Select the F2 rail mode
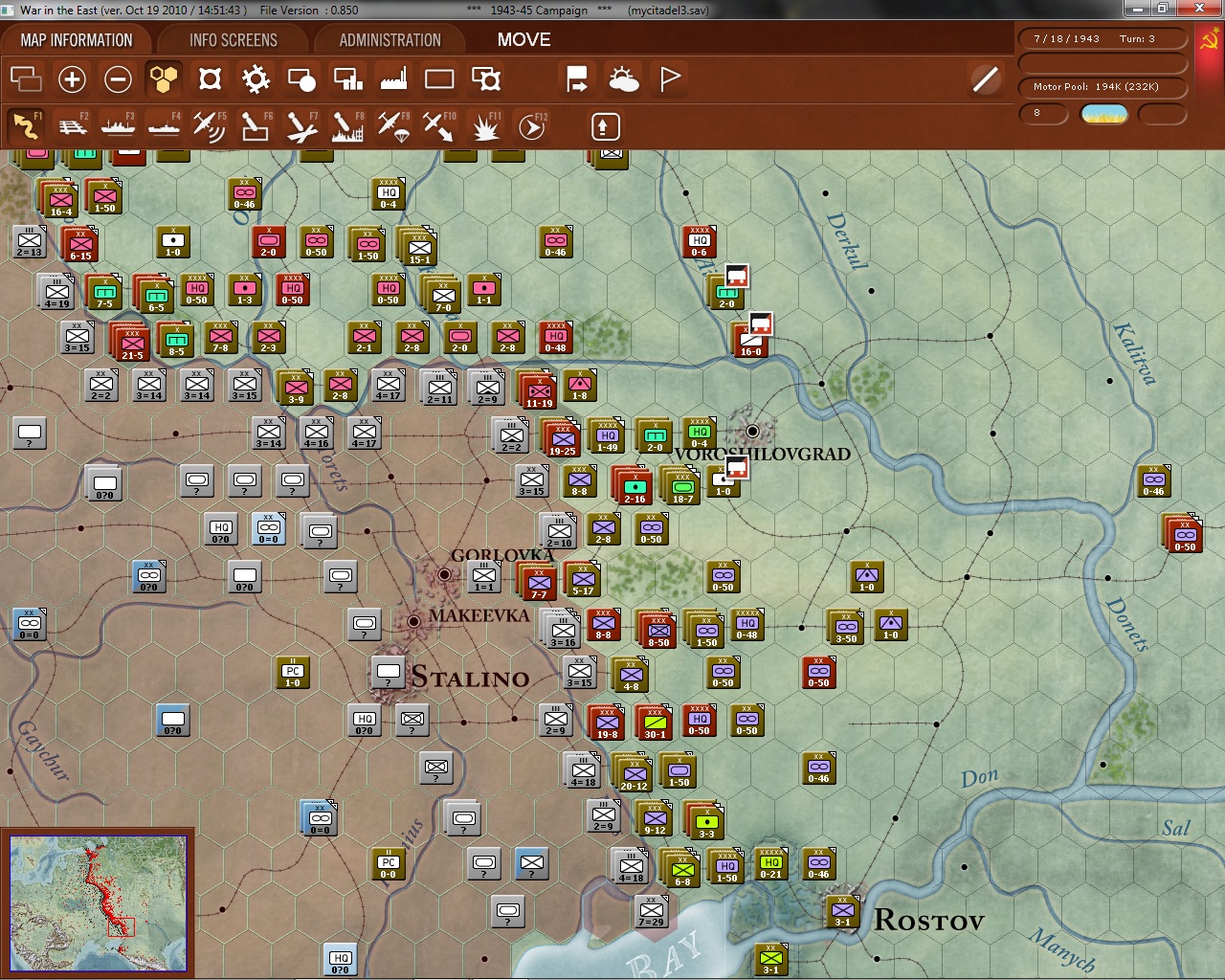The height and width of the screenshot is (980, 1225). click(72, 126)
